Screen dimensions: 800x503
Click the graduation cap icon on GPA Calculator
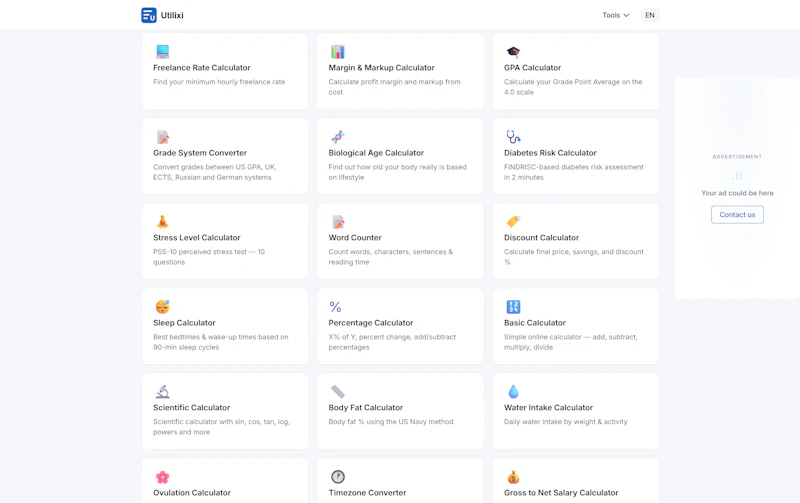pos(513,52)
